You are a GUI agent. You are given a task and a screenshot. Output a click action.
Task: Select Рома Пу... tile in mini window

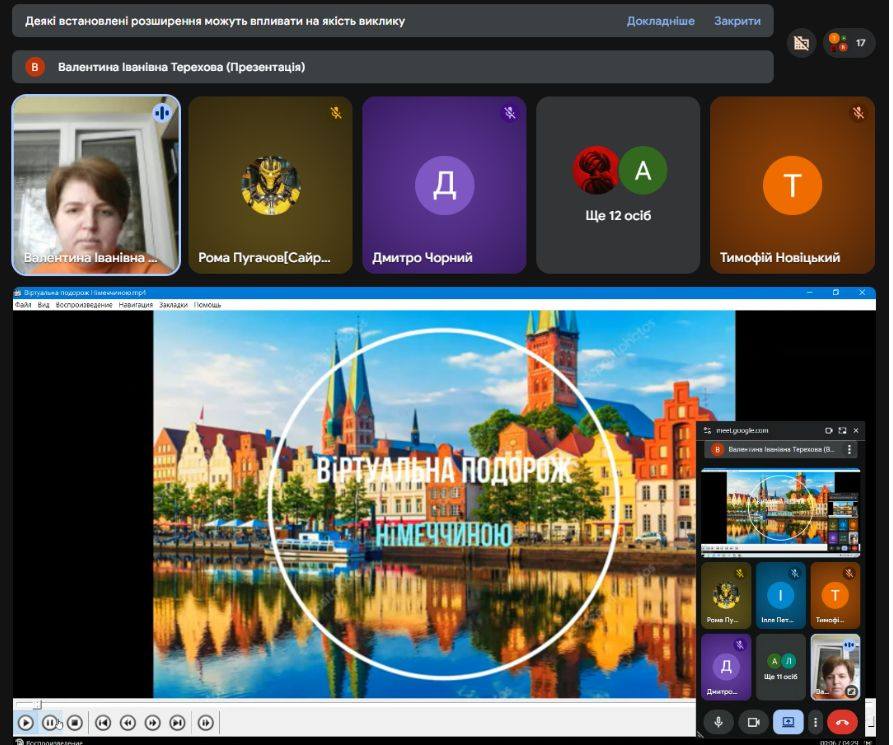pos(726,595)
